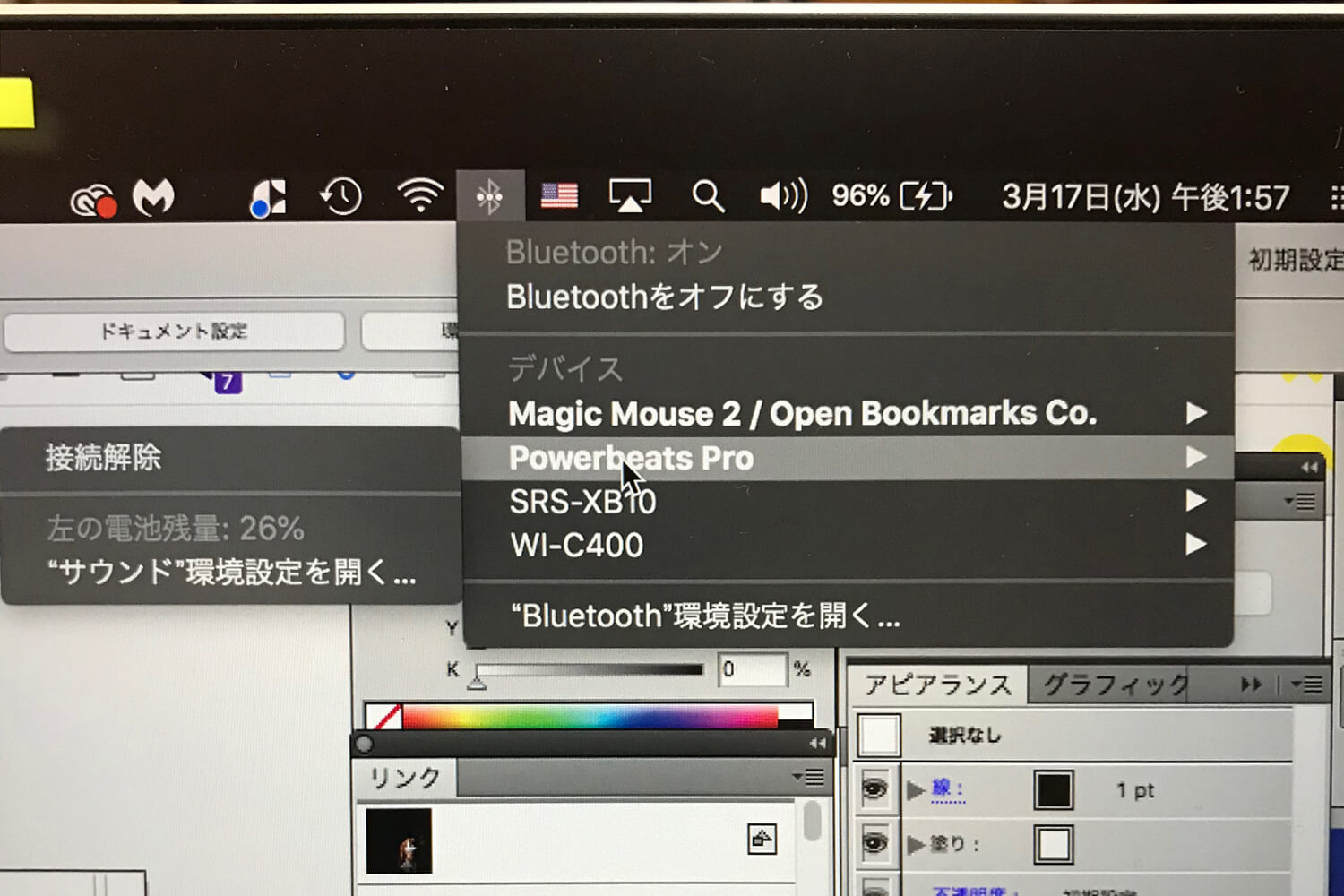Open the US flag input source menu
The image size is (1344, 896).
(x=559, y=195)
